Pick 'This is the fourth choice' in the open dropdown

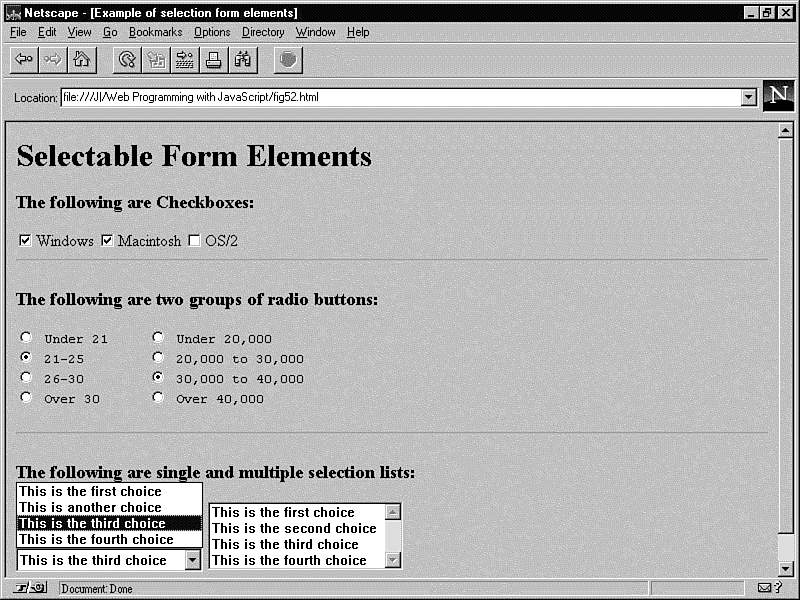click(96, 540)
